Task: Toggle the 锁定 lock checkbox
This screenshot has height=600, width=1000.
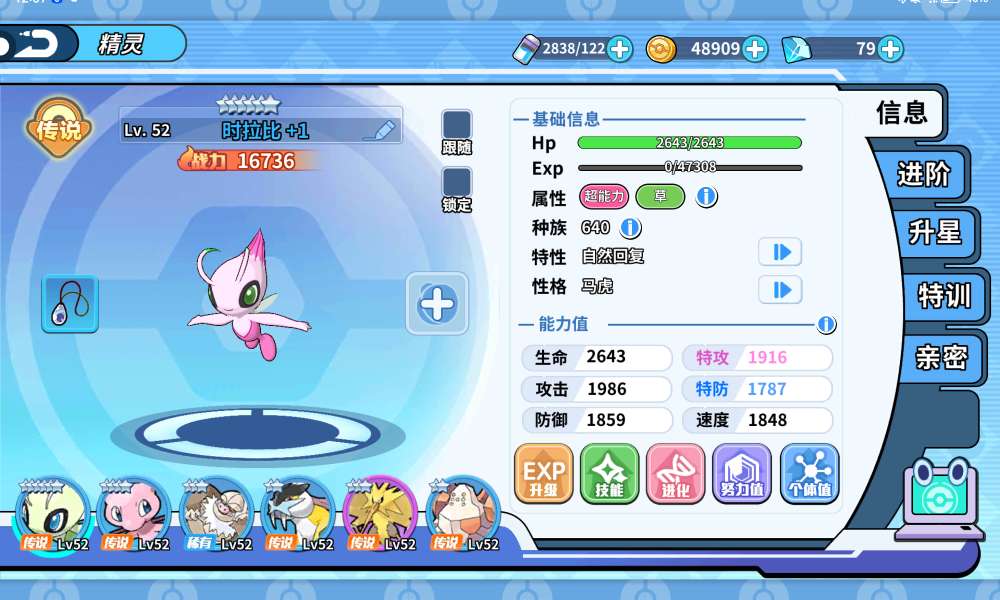Action: click(x=457, y=182)
